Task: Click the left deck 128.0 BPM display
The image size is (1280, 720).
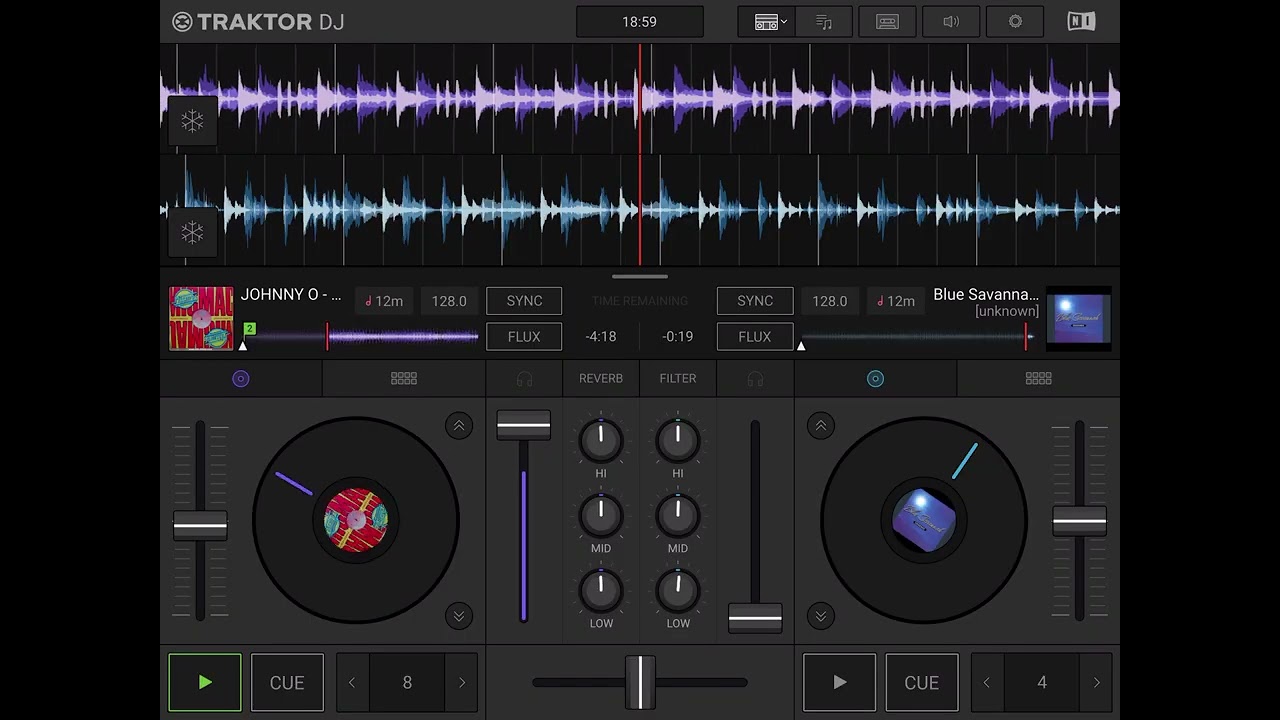Action: tap(449, 301)
